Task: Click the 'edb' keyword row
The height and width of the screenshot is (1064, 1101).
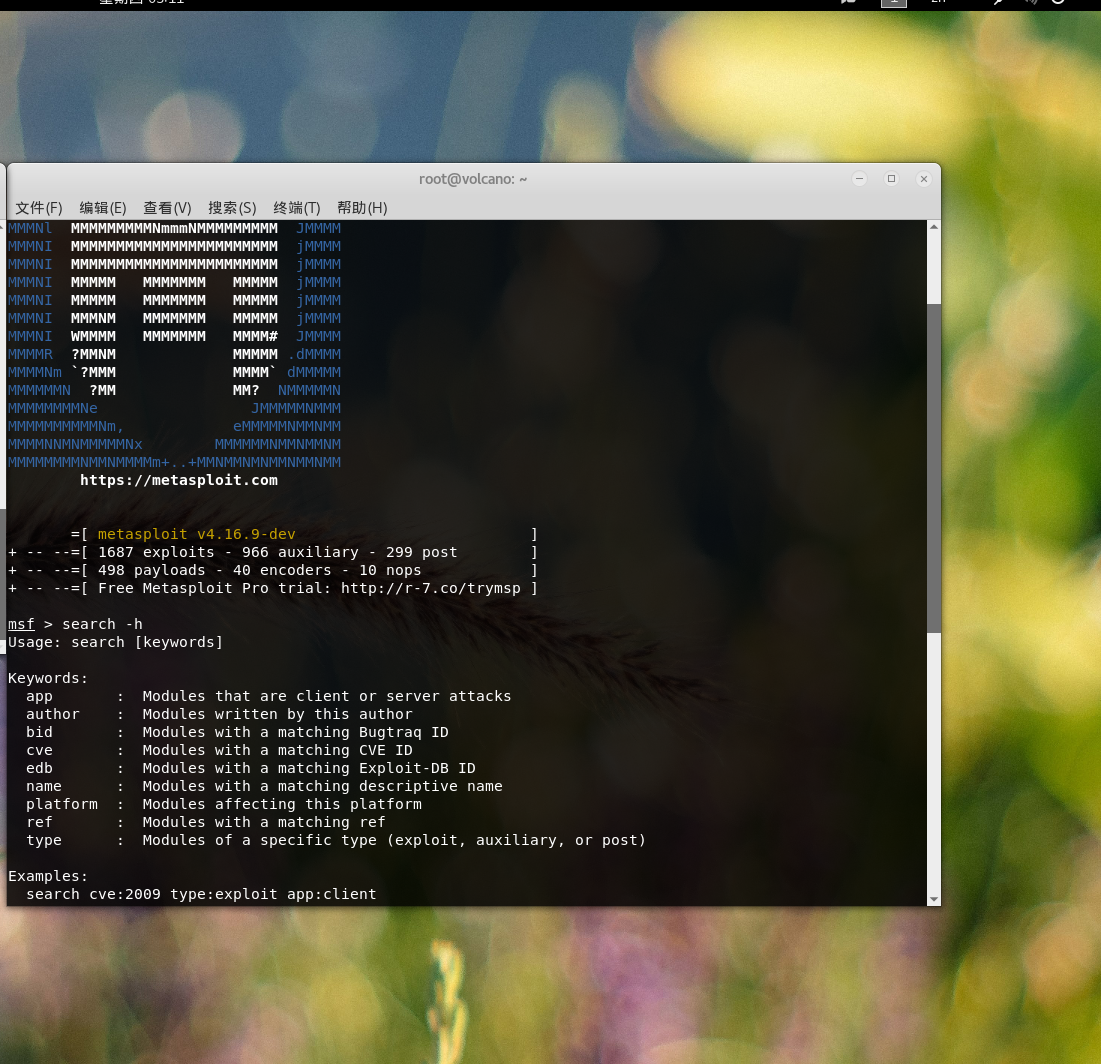Action: point(251,768)
